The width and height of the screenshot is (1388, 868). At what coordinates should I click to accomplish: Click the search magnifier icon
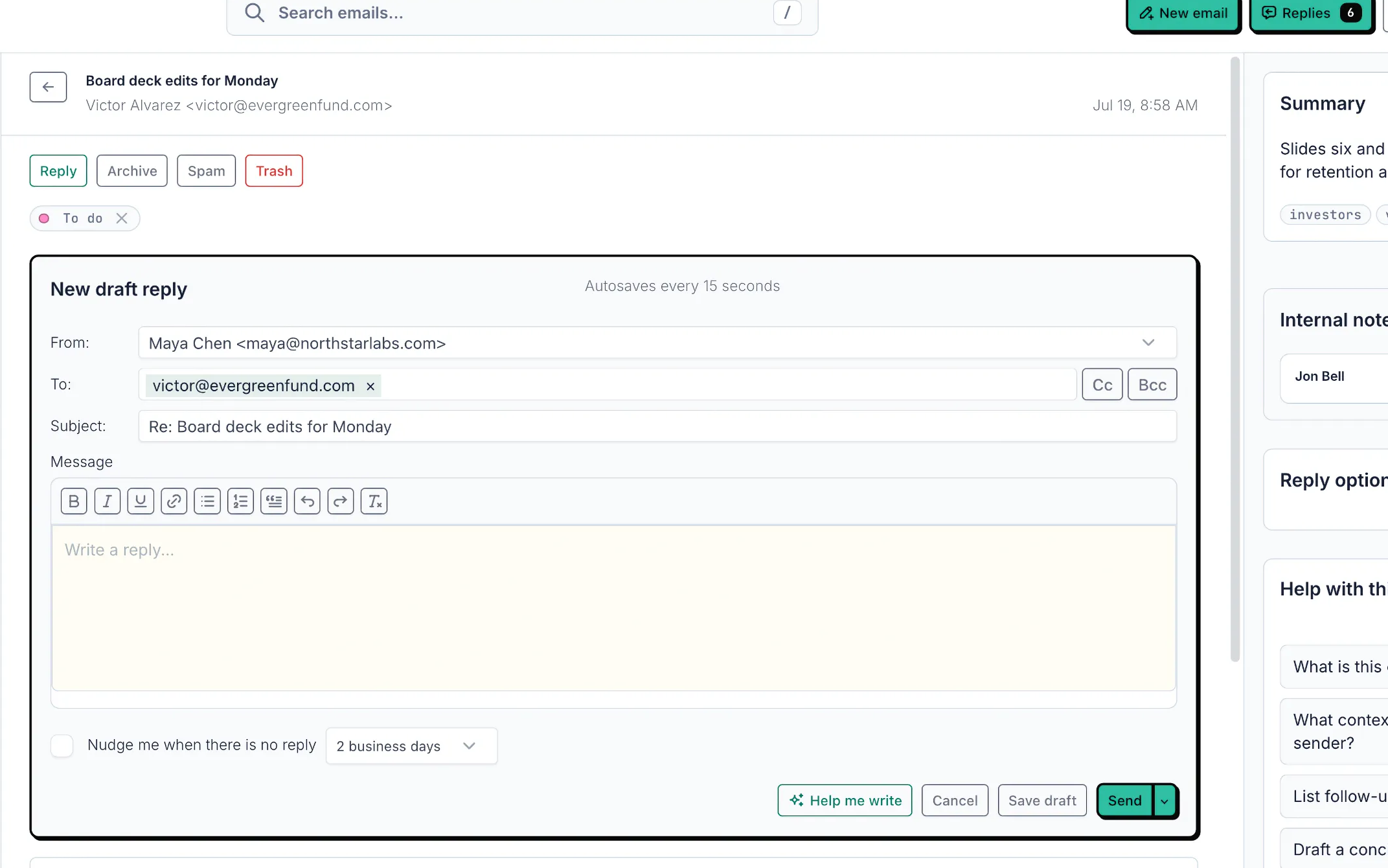(255, 13)
